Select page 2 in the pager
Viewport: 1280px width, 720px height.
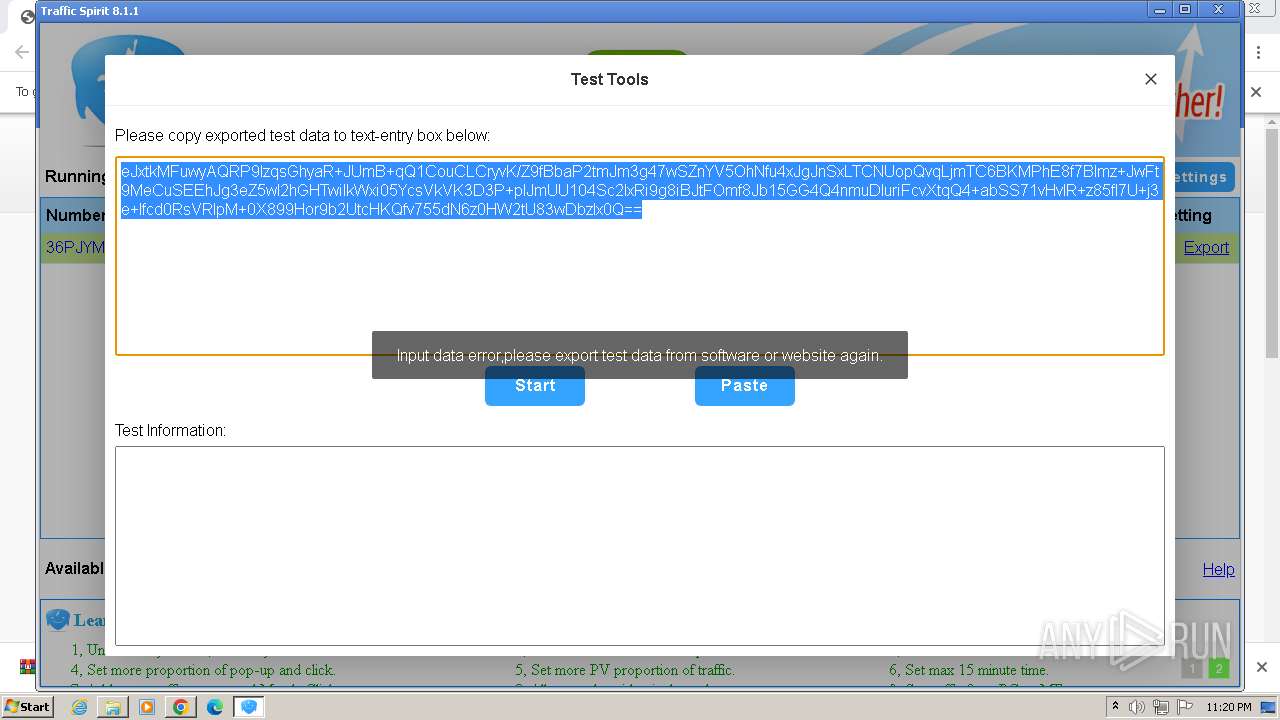[x=1218, y=669]
